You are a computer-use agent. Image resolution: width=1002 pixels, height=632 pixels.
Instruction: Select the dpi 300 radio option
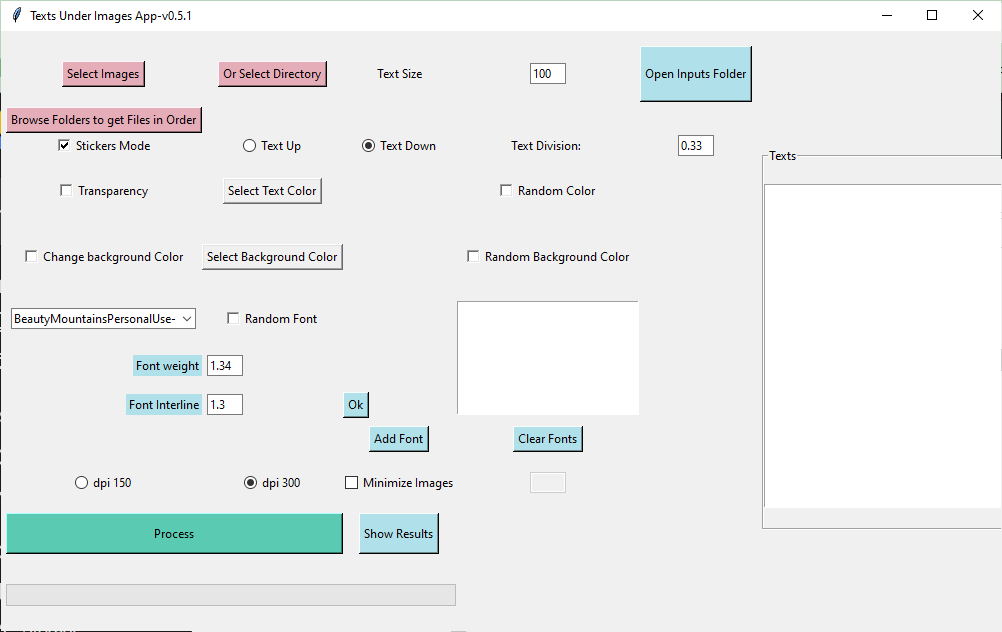click(250, 482)
